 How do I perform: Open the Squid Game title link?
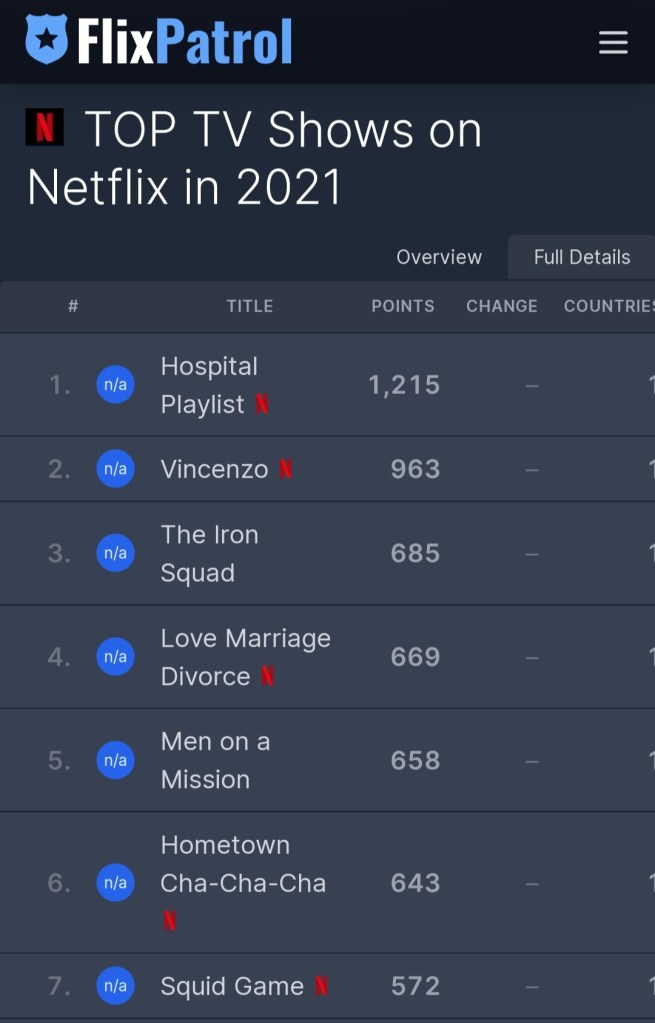232,986
